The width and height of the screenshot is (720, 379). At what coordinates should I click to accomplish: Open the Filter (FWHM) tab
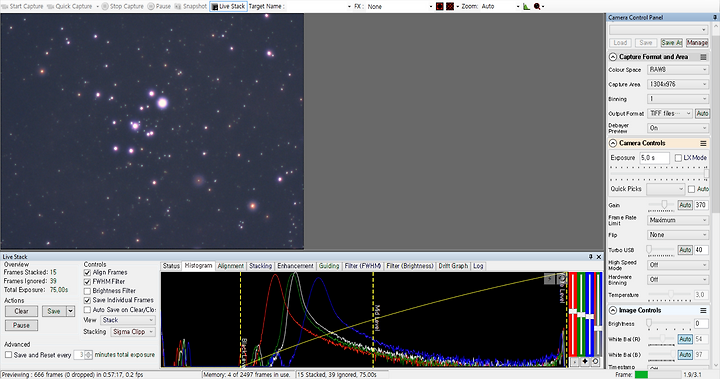pos(363,266)
